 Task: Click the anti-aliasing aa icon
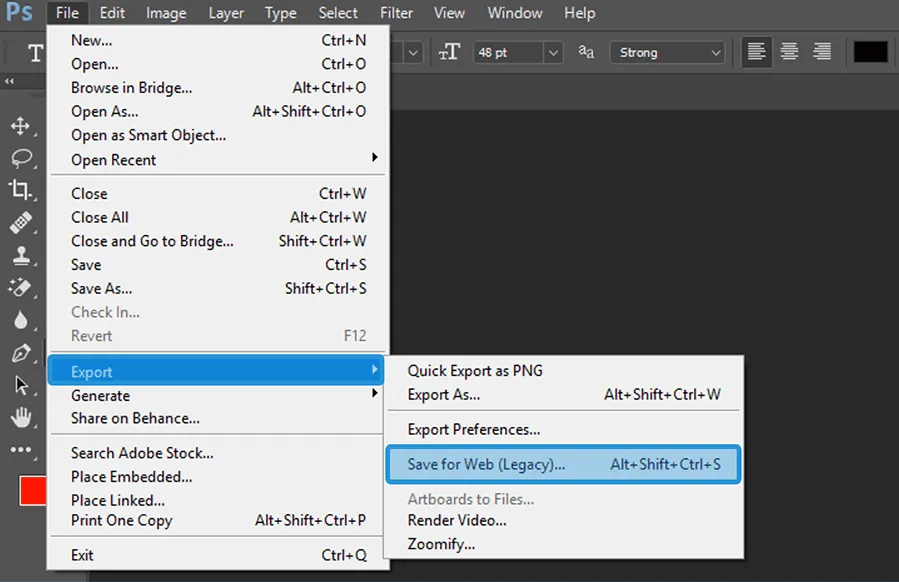[586, 52]
